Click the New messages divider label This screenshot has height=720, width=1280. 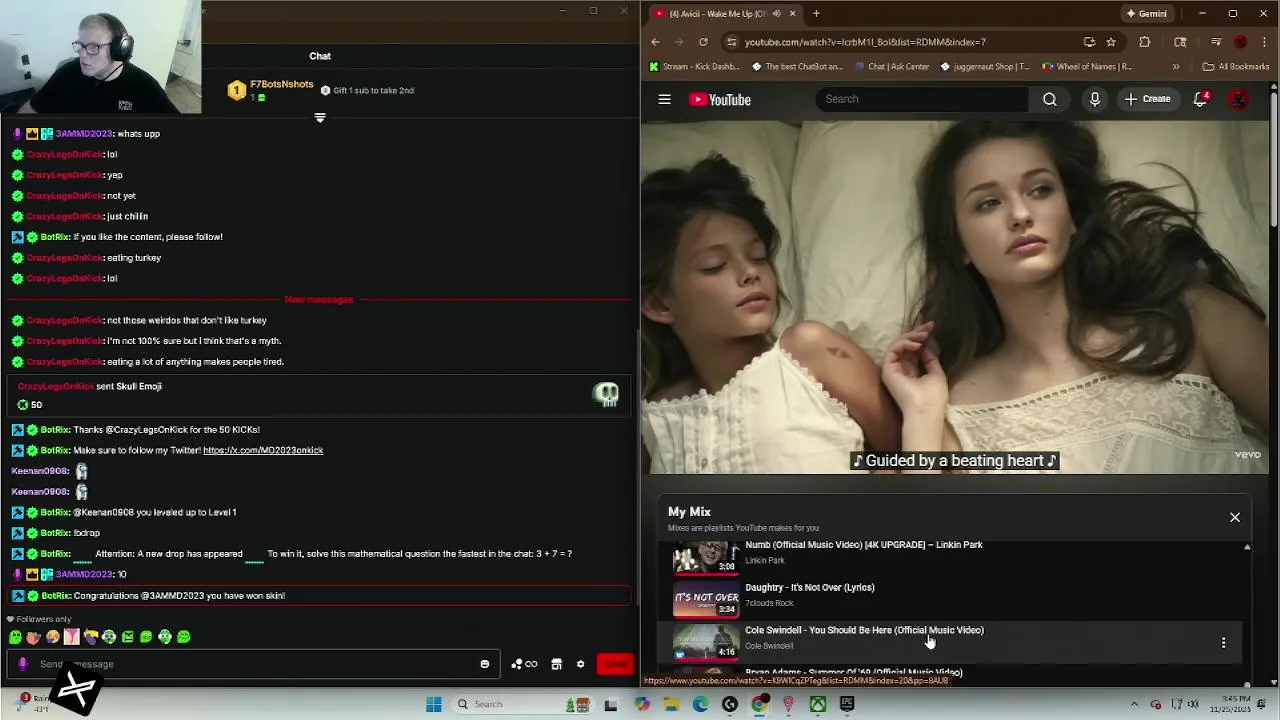pyautogui.click(x=318, y=299)
